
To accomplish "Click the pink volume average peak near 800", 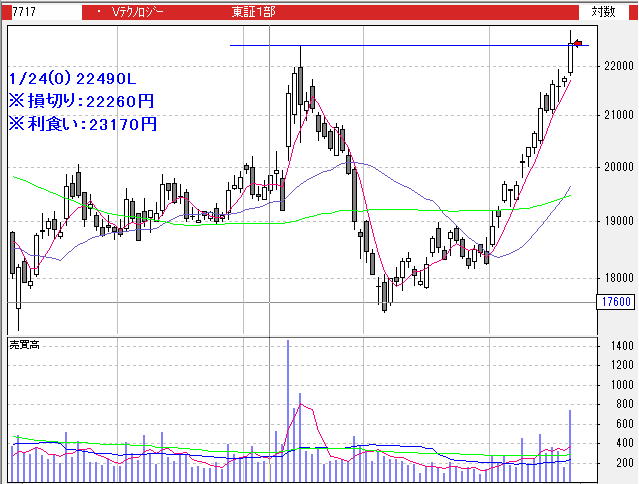I will 302,405.
